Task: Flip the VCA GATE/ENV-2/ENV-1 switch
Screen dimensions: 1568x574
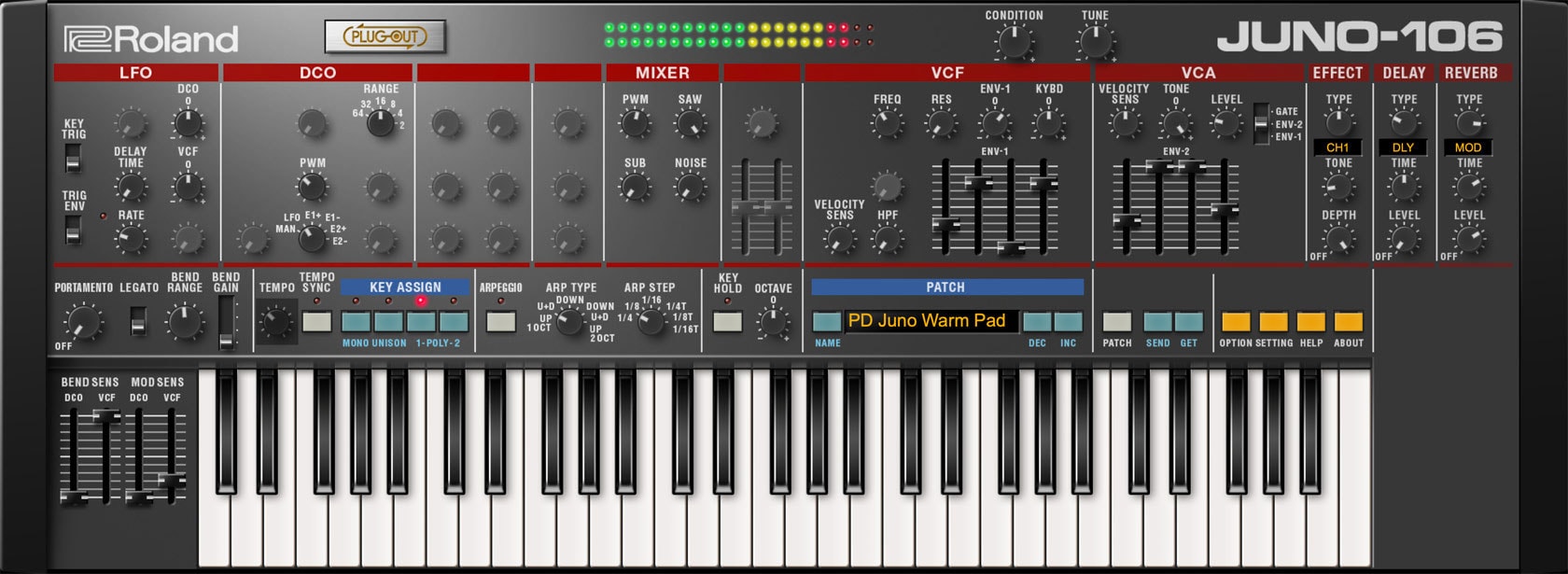Action: (x=1261, y=123)
